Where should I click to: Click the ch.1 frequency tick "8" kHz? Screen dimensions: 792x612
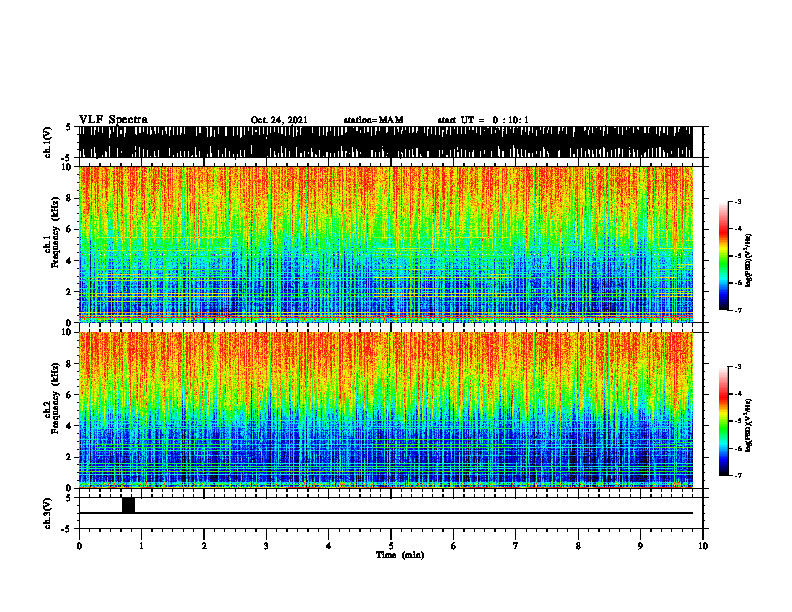click(69, 198)
